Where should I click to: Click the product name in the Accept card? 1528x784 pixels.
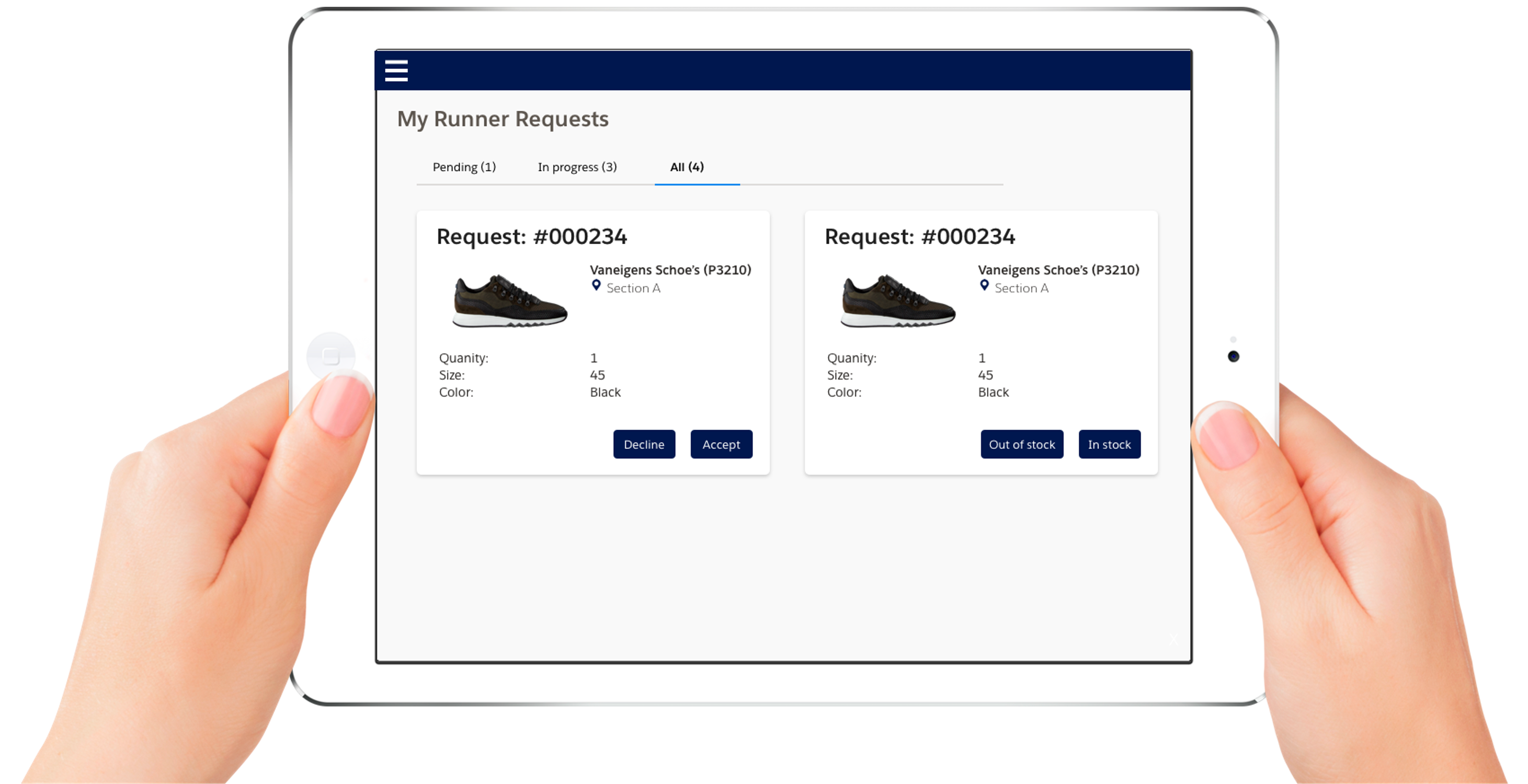coord(670,270)
